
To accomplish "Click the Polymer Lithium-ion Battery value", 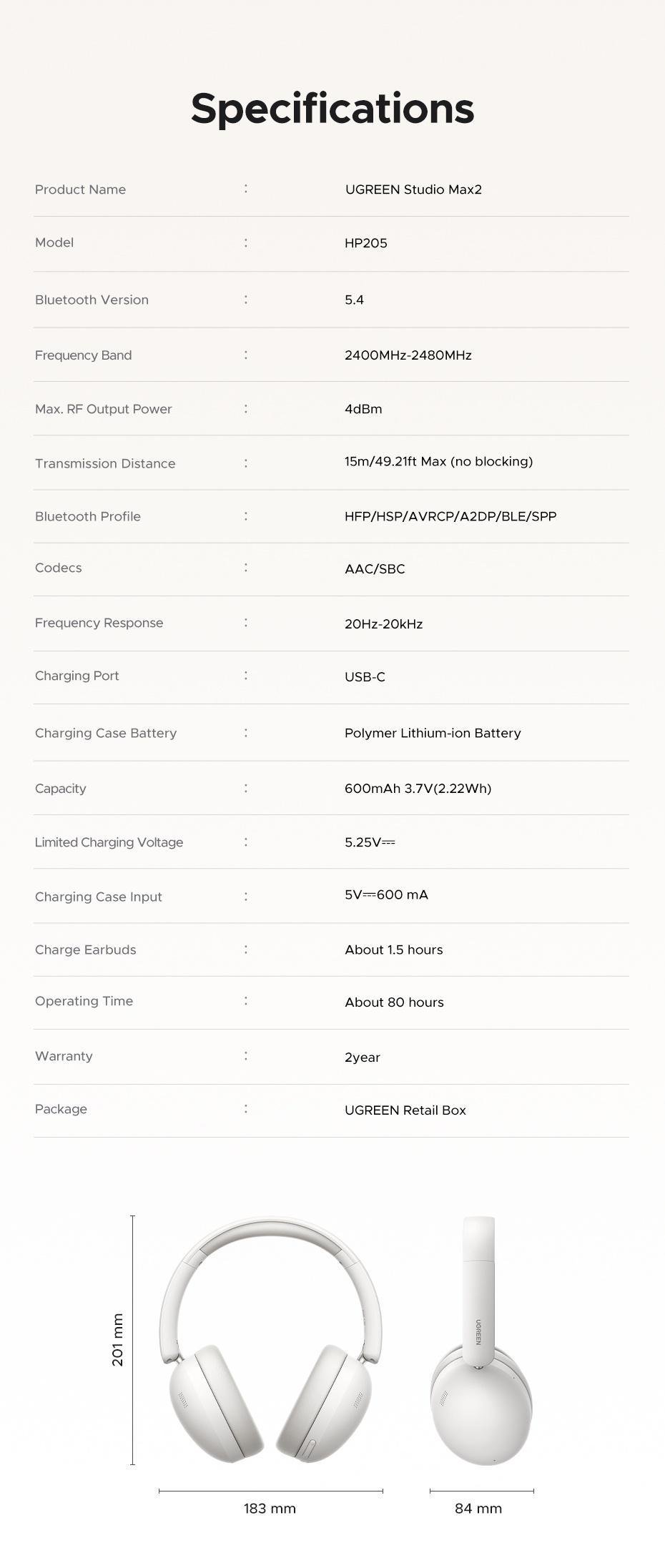I will pyautogui.click(x=433, y=733).
